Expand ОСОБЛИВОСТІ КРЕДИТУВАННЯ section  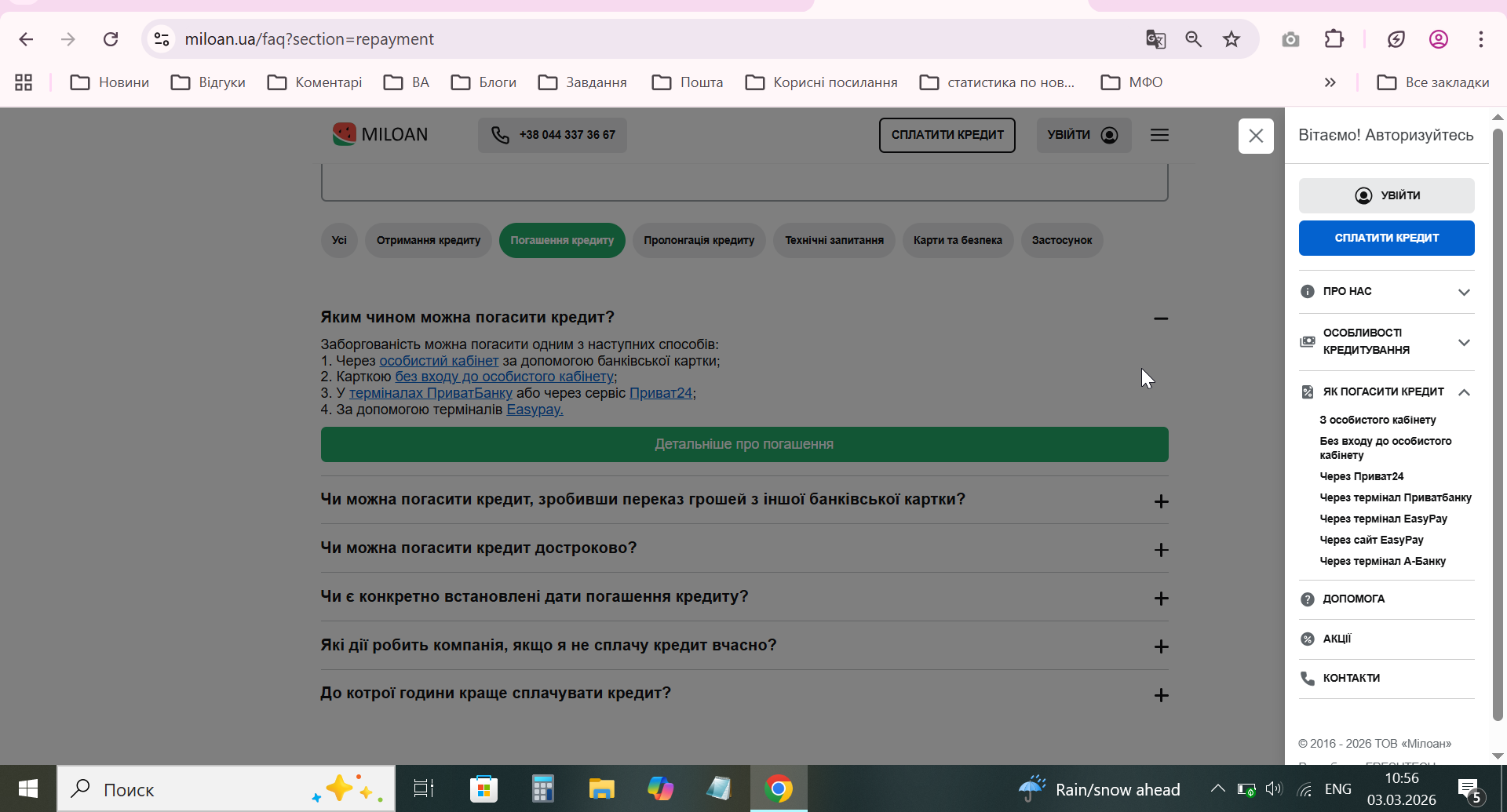(1387, 342)
